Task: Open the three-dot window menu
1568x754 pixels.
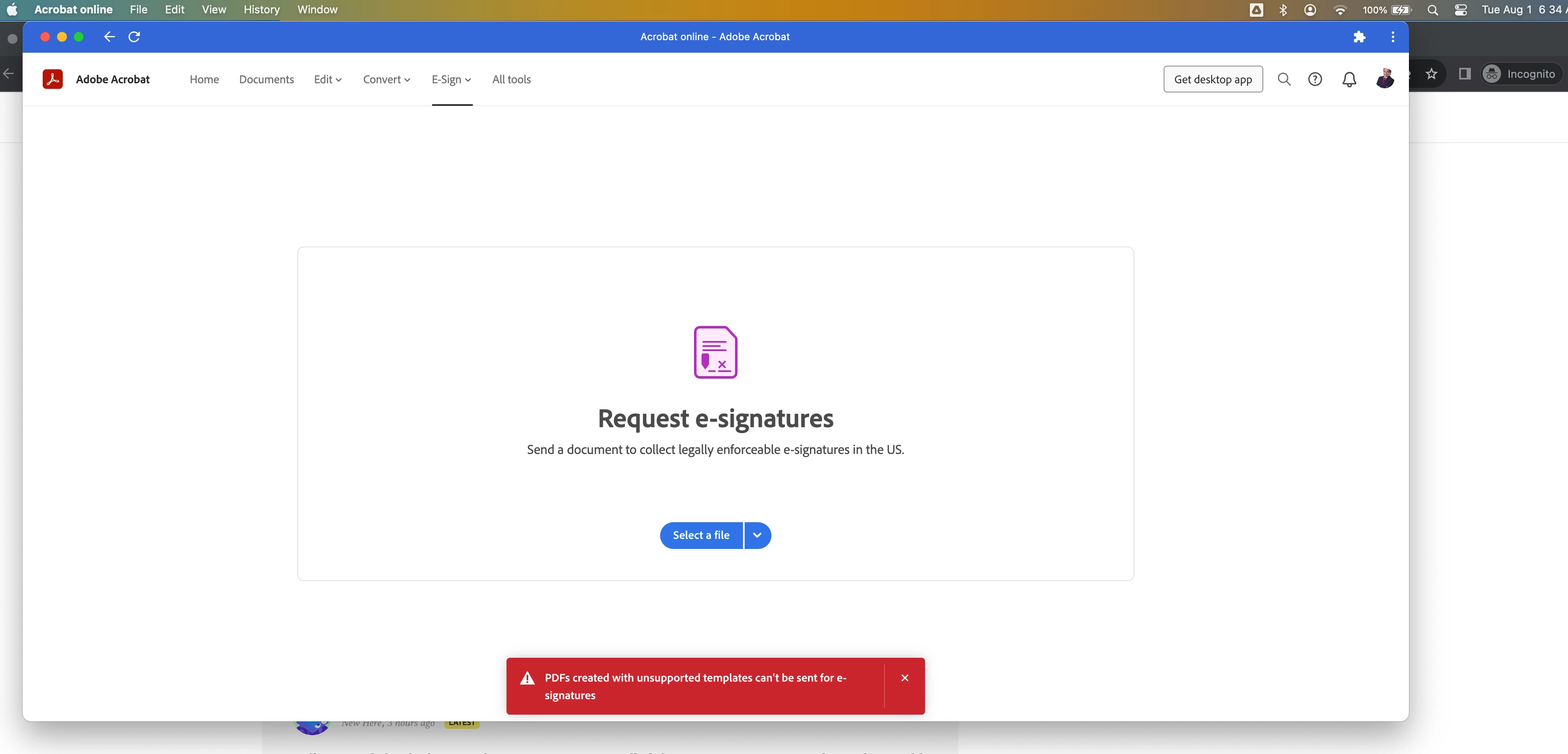Action: (1392, 37)
